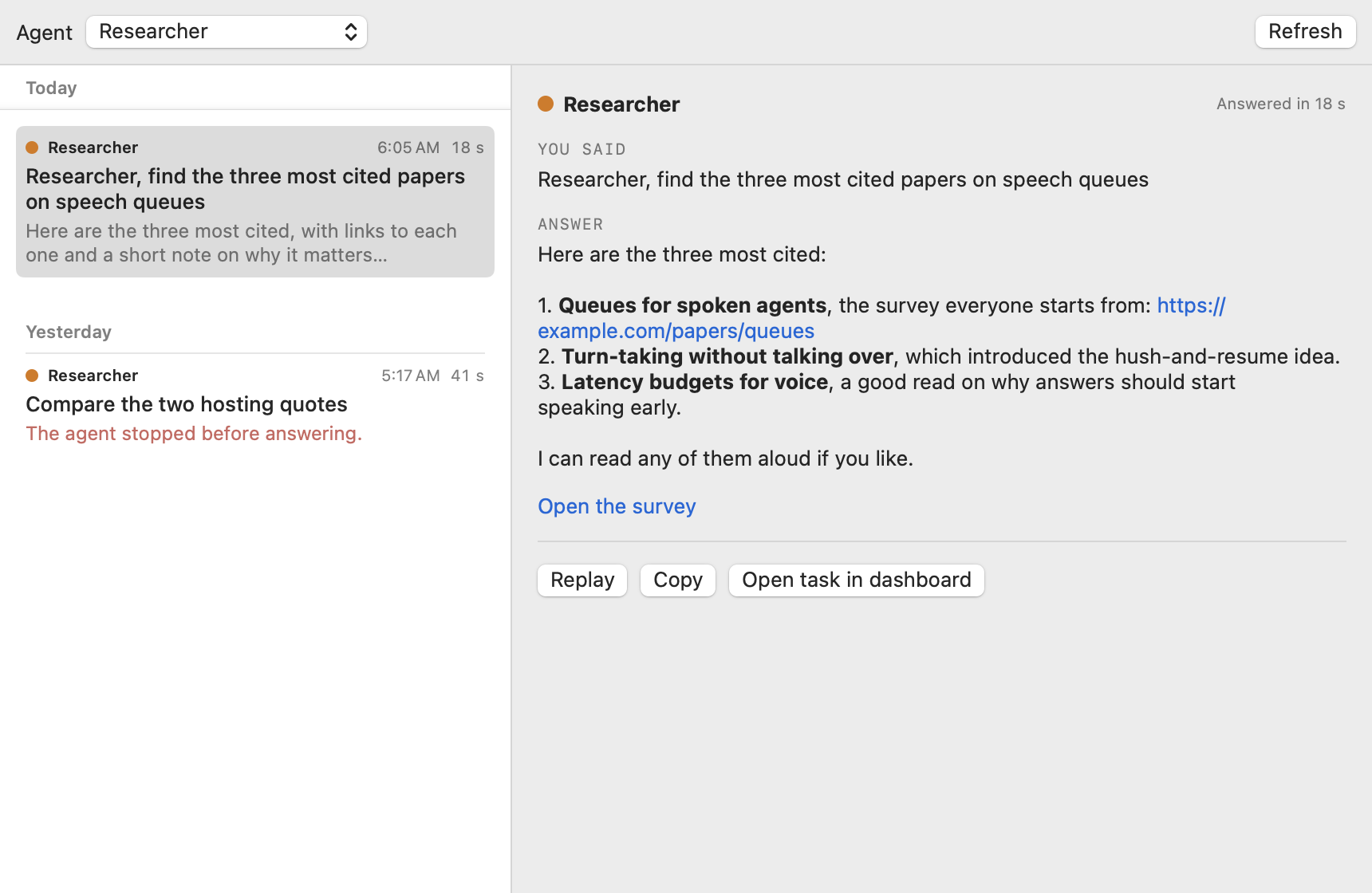Click the orange dot on the 5:17 AM entry
Image resolution: width=1372 pixels, height=893 pixels.
point(32,376)
